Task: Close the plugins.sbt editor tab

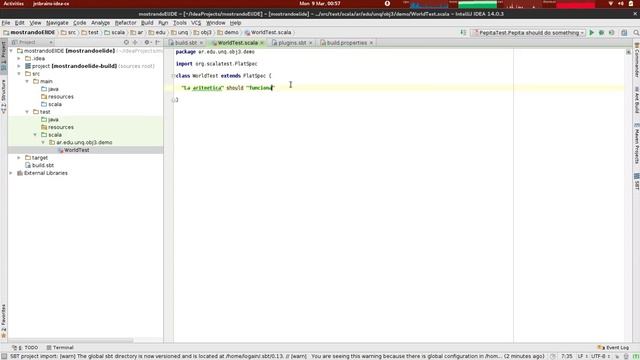Action: tap(311, 43)
